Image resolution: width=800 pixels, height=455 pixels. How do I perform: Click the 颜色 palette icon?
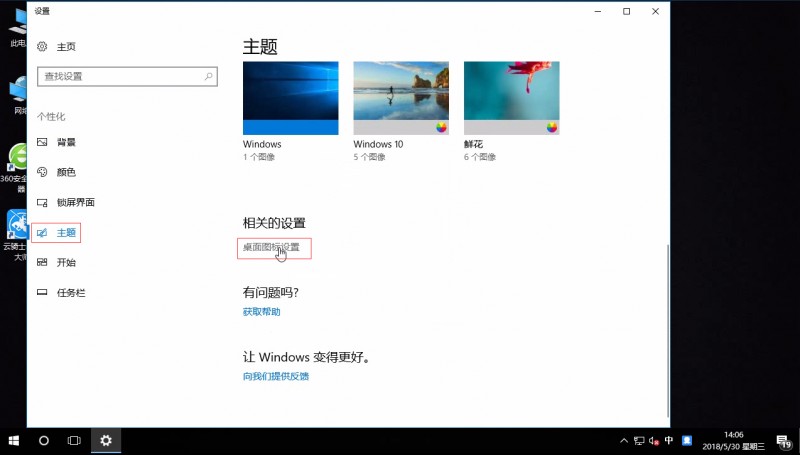tap(42, 172)
